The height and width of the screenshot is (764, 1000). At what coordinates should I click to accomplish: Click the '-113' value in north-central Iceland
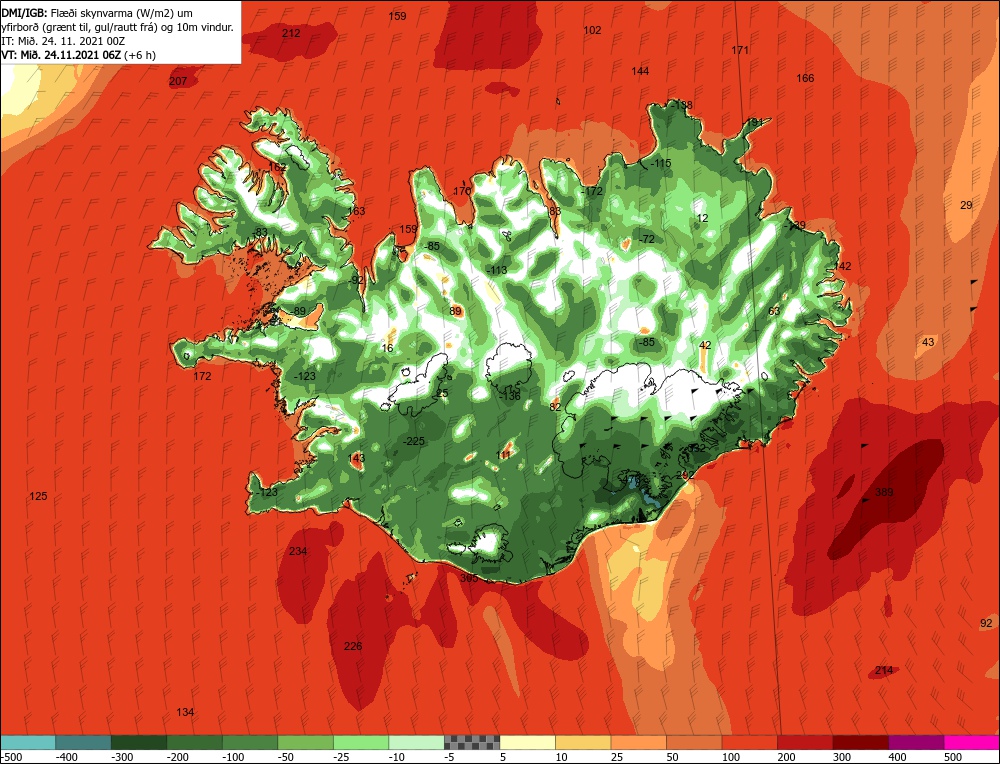496,270
